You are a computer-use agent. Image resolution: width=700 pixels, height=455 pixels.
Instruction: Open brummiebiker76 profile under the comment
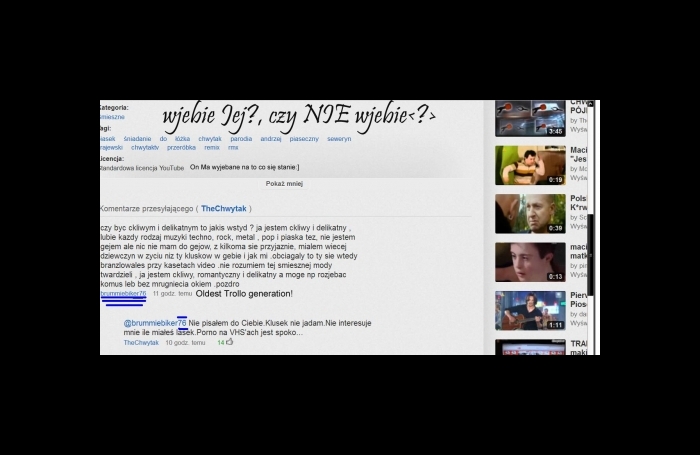coord(122,294)
